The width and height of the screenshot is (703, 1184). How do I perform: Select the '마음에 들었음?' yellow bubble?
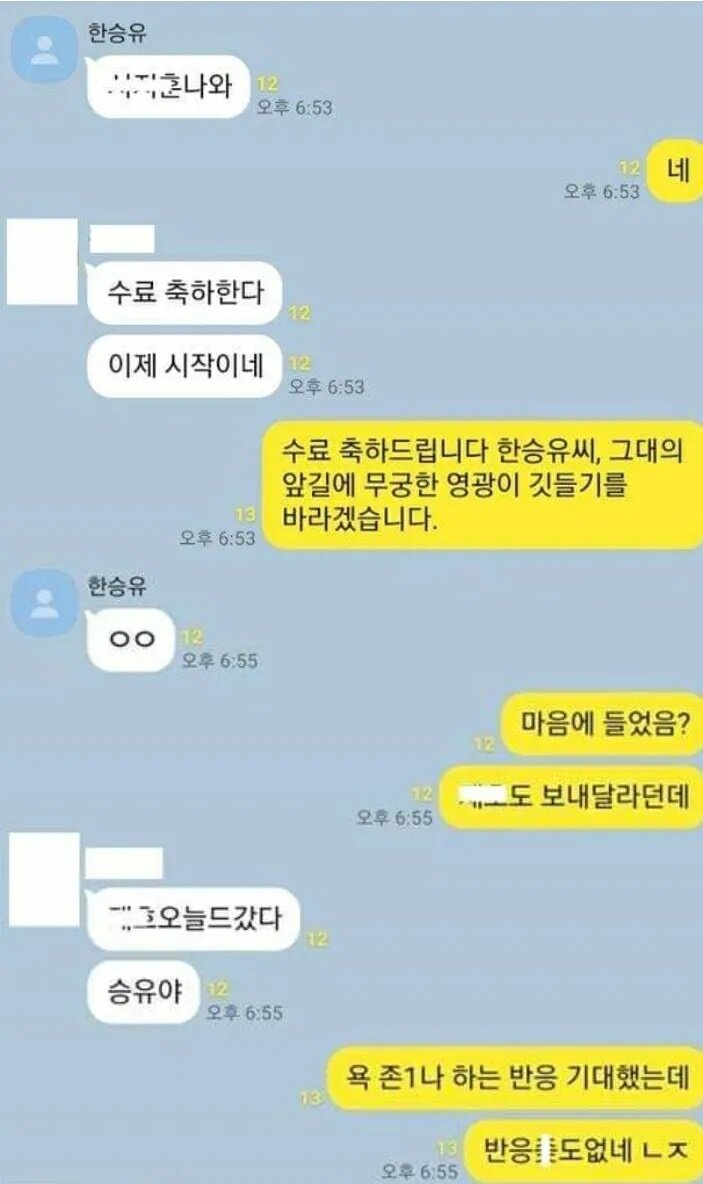(x=603, y=724)
